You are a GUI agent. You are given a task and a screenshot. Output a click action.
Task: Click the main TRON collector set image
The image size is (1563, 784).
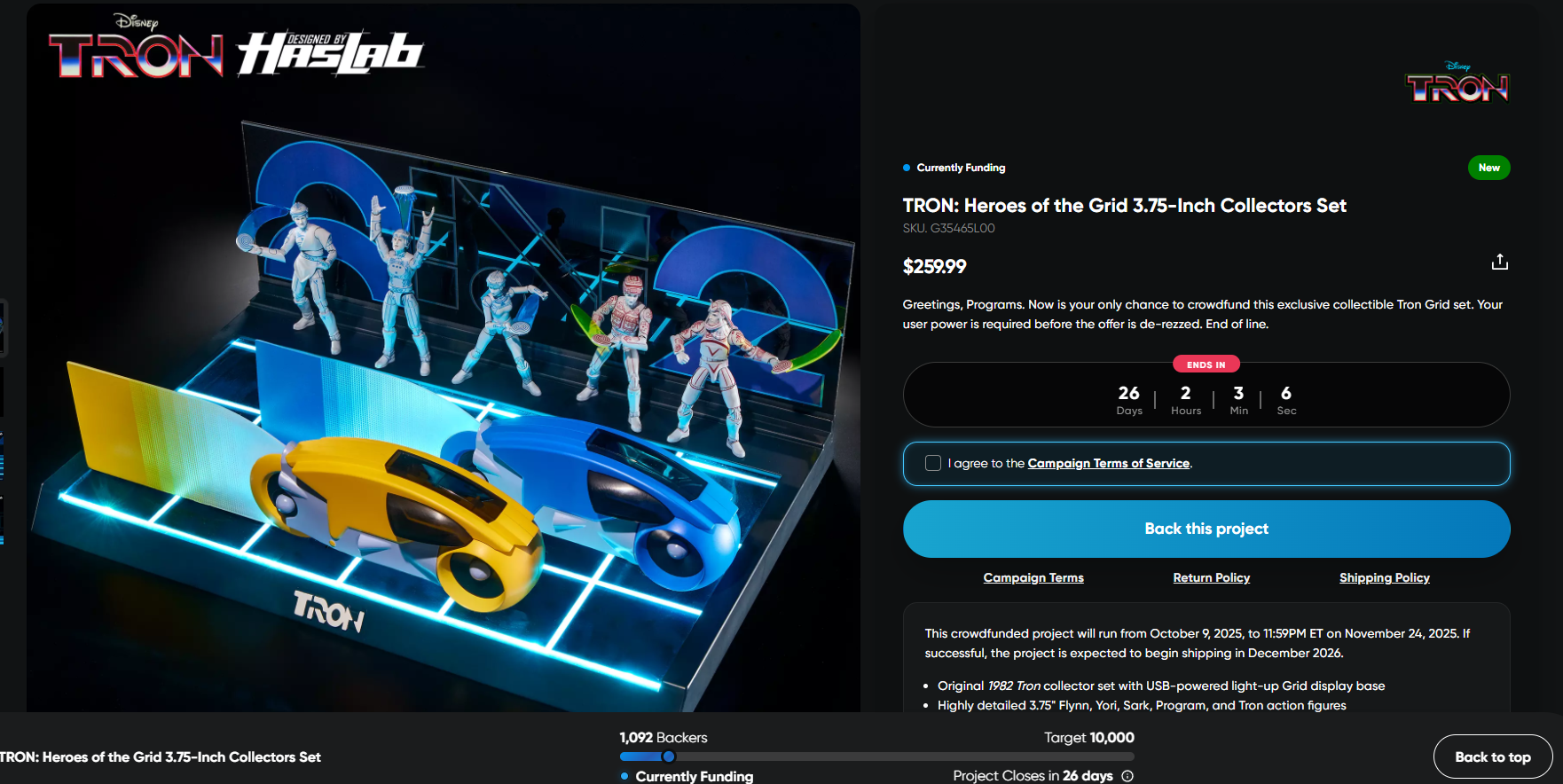[444, 357]
